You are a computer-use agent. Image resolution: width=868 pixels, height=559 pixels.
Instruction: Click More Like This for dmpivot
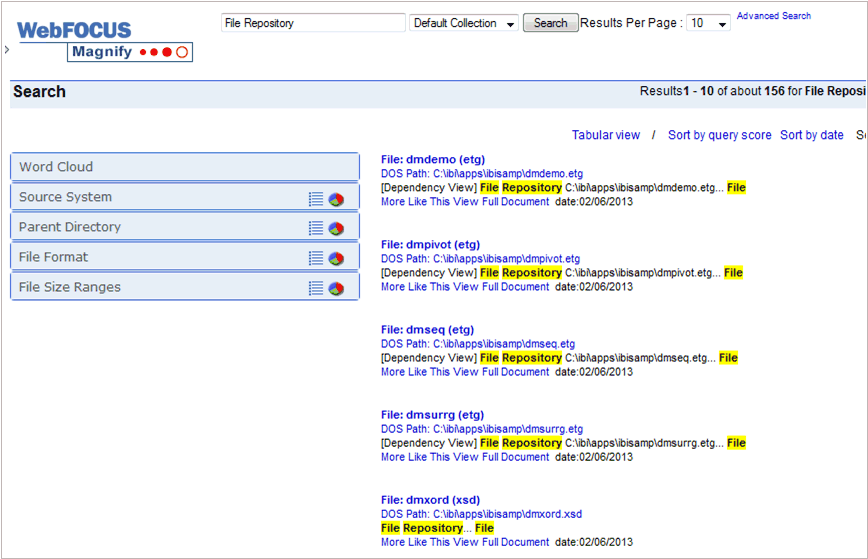(415, 287)
